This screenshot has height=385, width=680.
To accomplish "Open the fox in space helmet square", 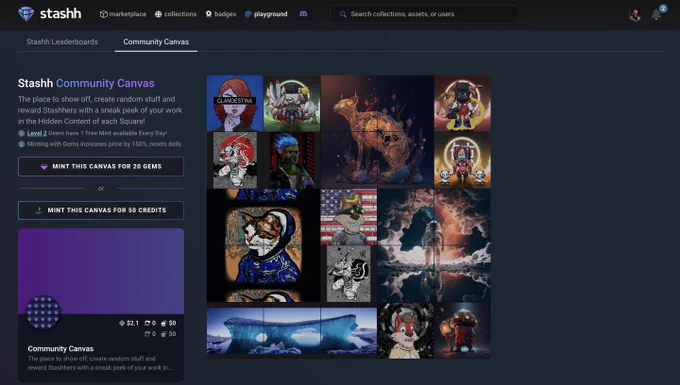I will pos(405,331).
